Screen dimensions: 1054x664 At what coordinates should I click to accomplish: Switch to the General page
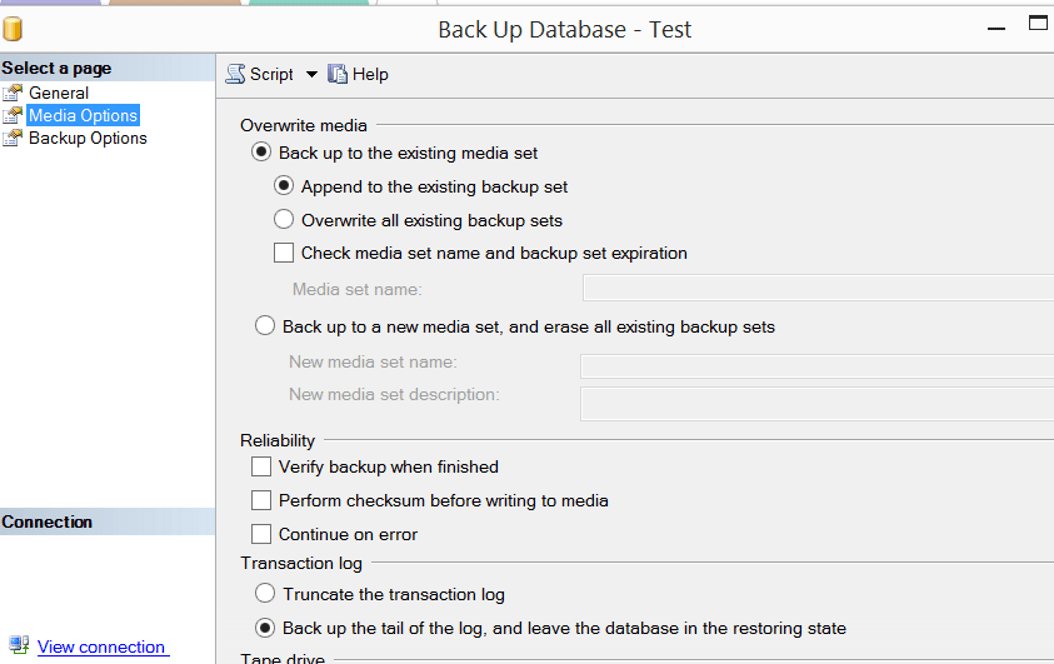pos(58,93)
